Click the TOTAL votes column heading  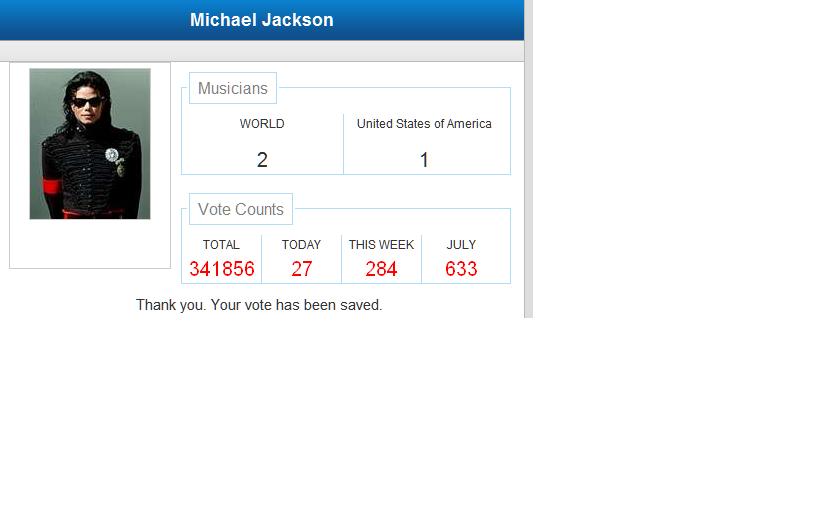221,245
